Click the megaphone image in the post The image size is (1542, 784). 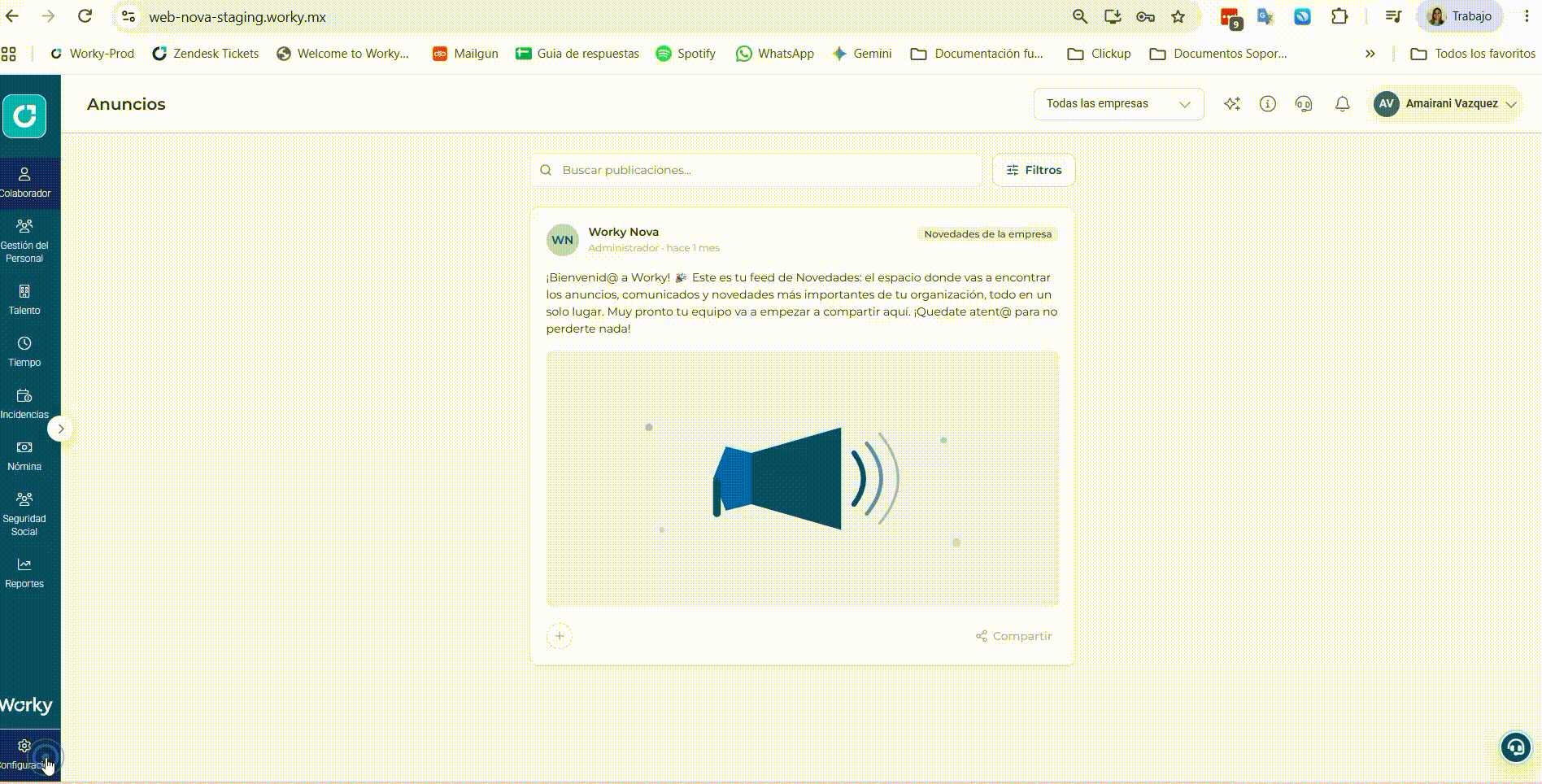[x=803, y=478]
